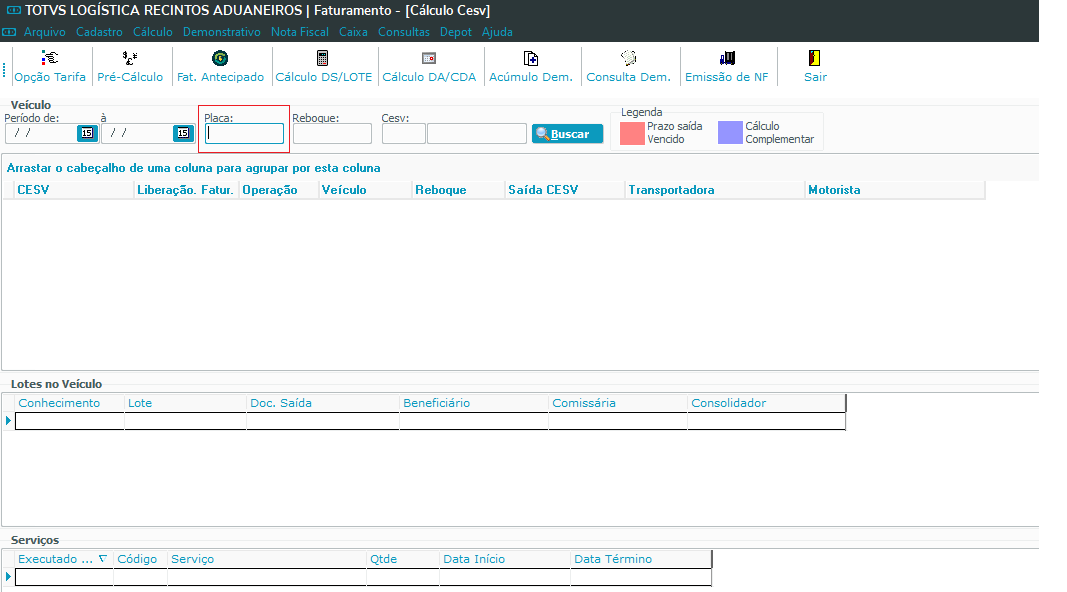Open the Nota Fiscal menu
Viewport: 1067px width, 592px height.
299,32
